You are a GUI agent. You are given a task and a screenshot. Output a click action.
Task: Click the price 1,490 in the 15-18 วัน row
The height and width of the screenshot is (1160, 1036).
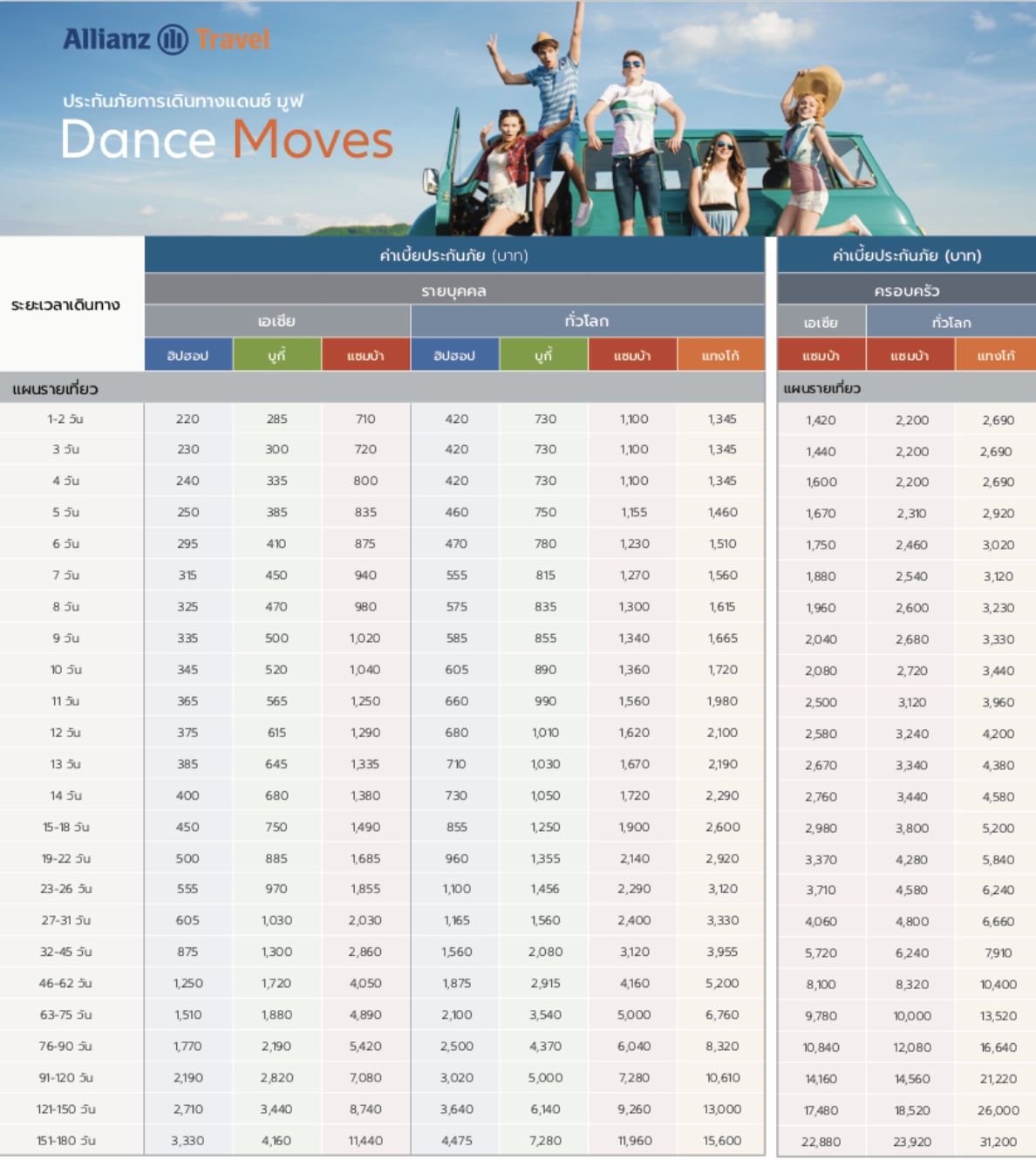[365, 827]
